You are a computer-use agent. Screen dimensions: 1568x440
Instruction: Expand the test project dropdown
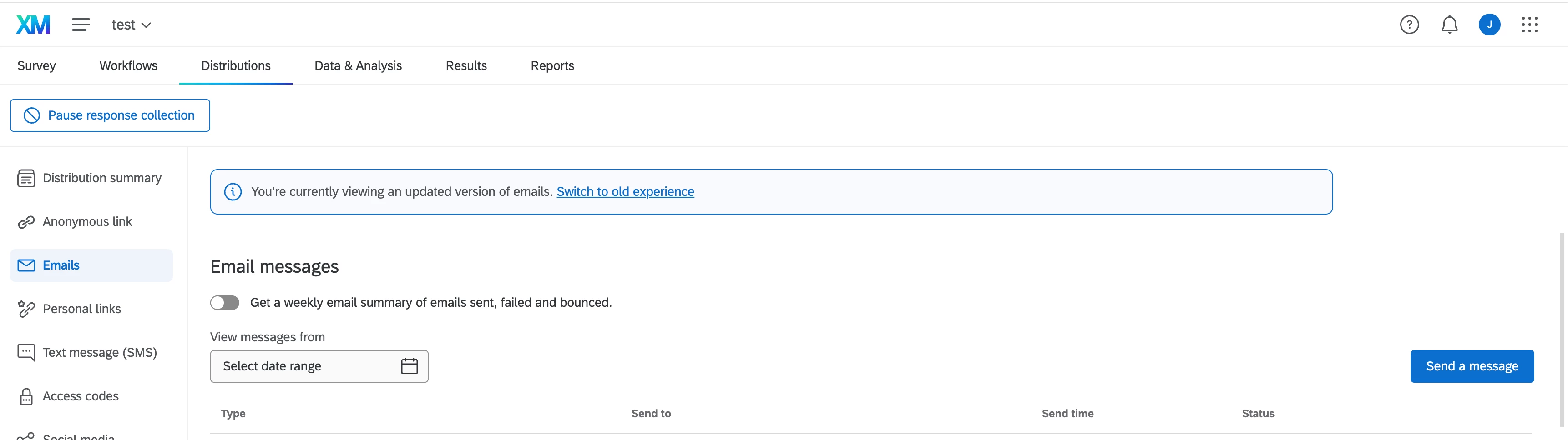[131, 24]
